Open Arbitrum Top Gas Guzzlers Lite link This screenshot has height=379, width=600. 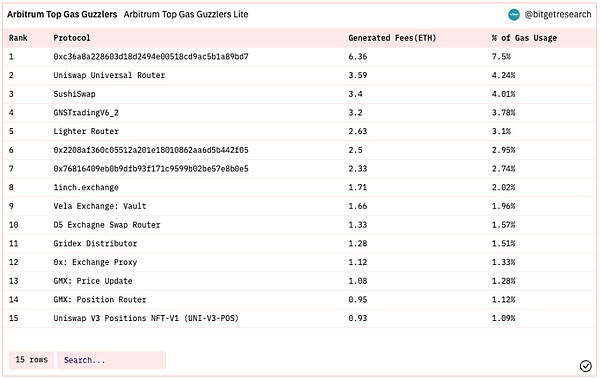[186, 15]
